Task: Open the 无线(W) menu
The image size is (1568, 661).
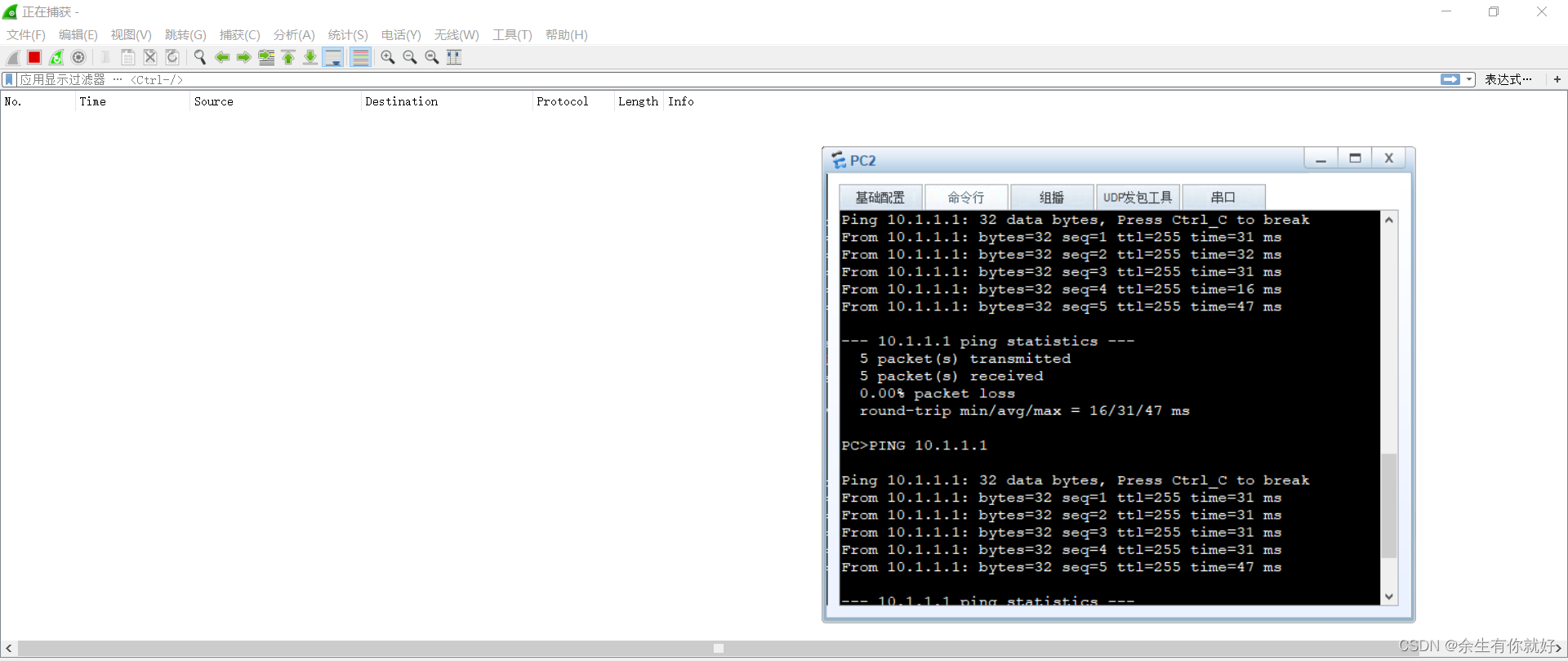Action: 457,34
